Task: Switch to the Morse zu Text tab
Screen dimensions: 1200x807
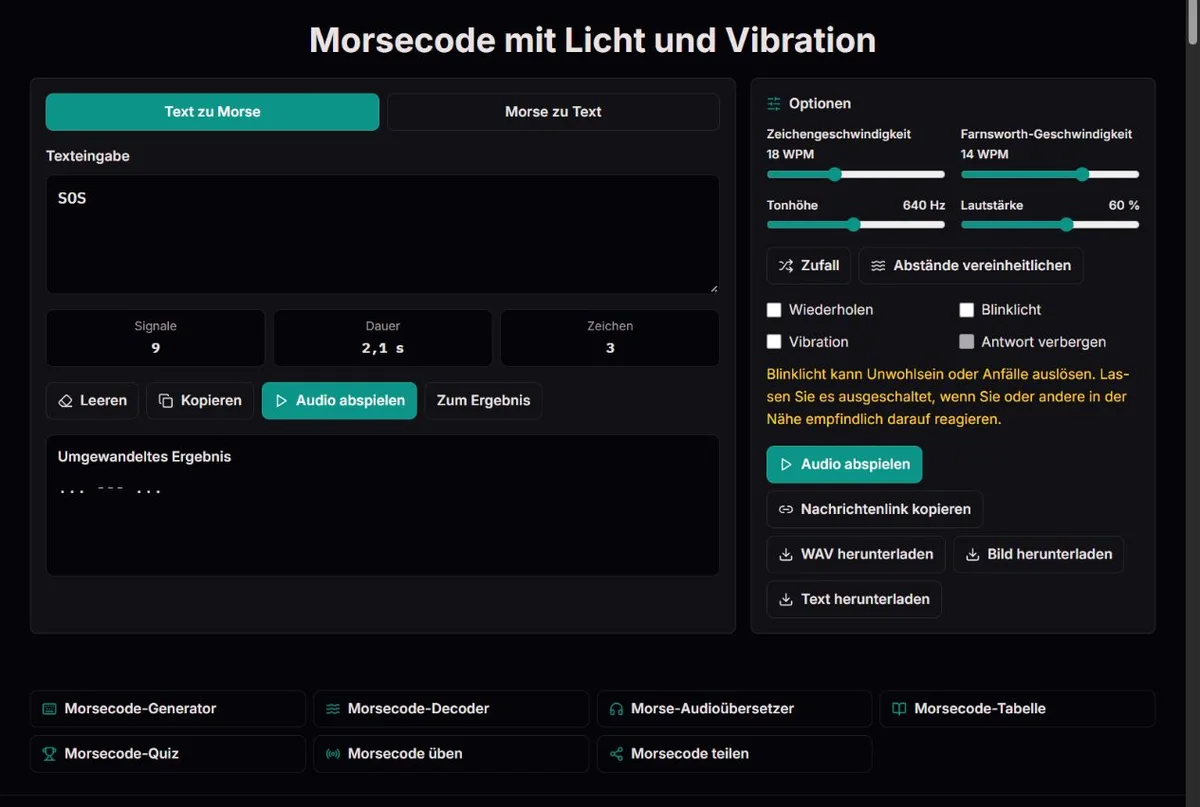Action: pos(553,112)
